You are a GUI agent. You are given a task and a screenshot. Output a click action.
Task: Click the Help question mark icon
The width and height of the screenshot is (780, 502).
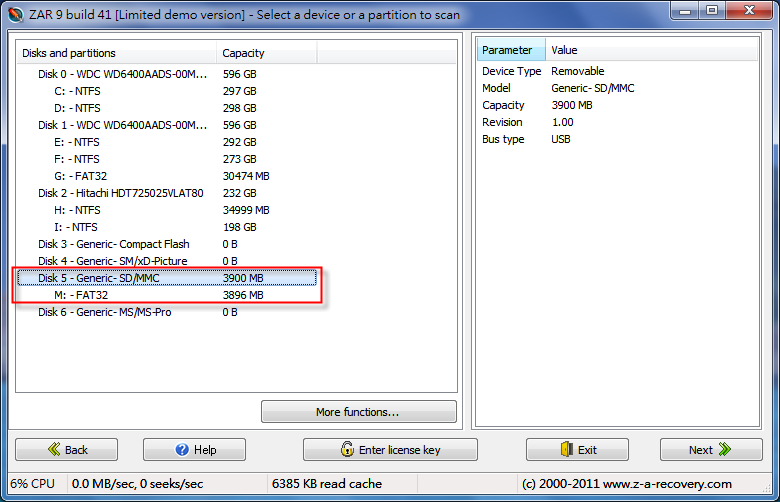[182, 449]
